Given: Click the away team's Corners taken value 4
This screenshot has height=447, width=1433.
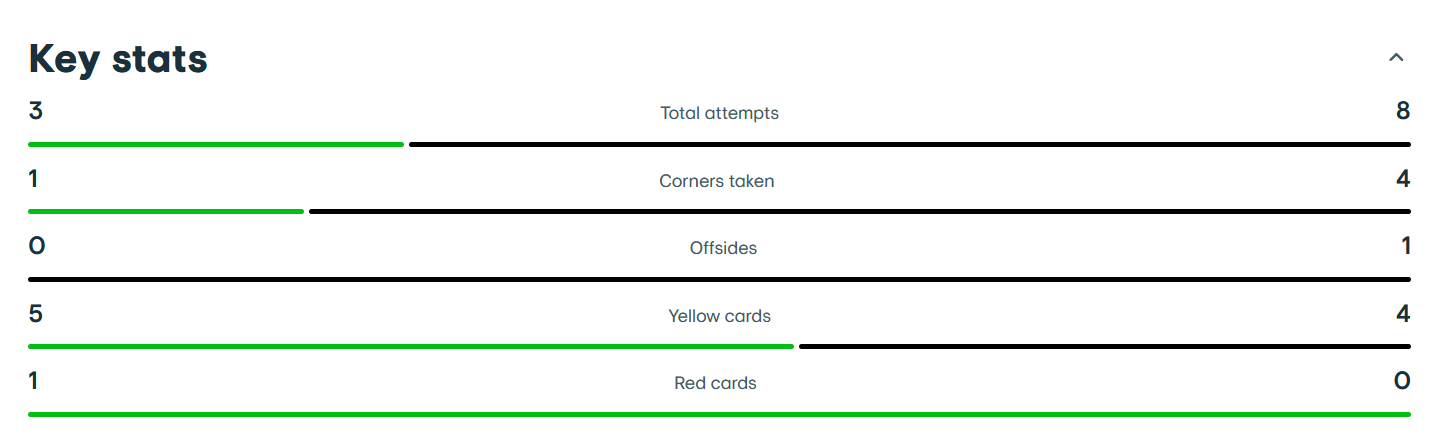Looking at the screenshot, I should coord(1403,179).
